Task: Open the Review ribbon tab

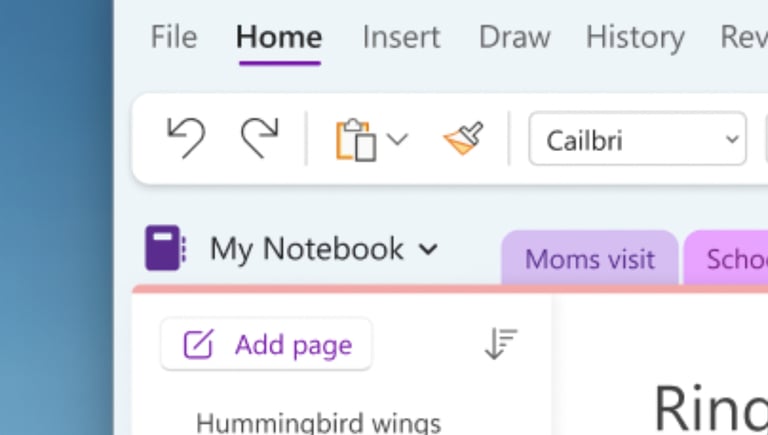Action: pos(744,37)
